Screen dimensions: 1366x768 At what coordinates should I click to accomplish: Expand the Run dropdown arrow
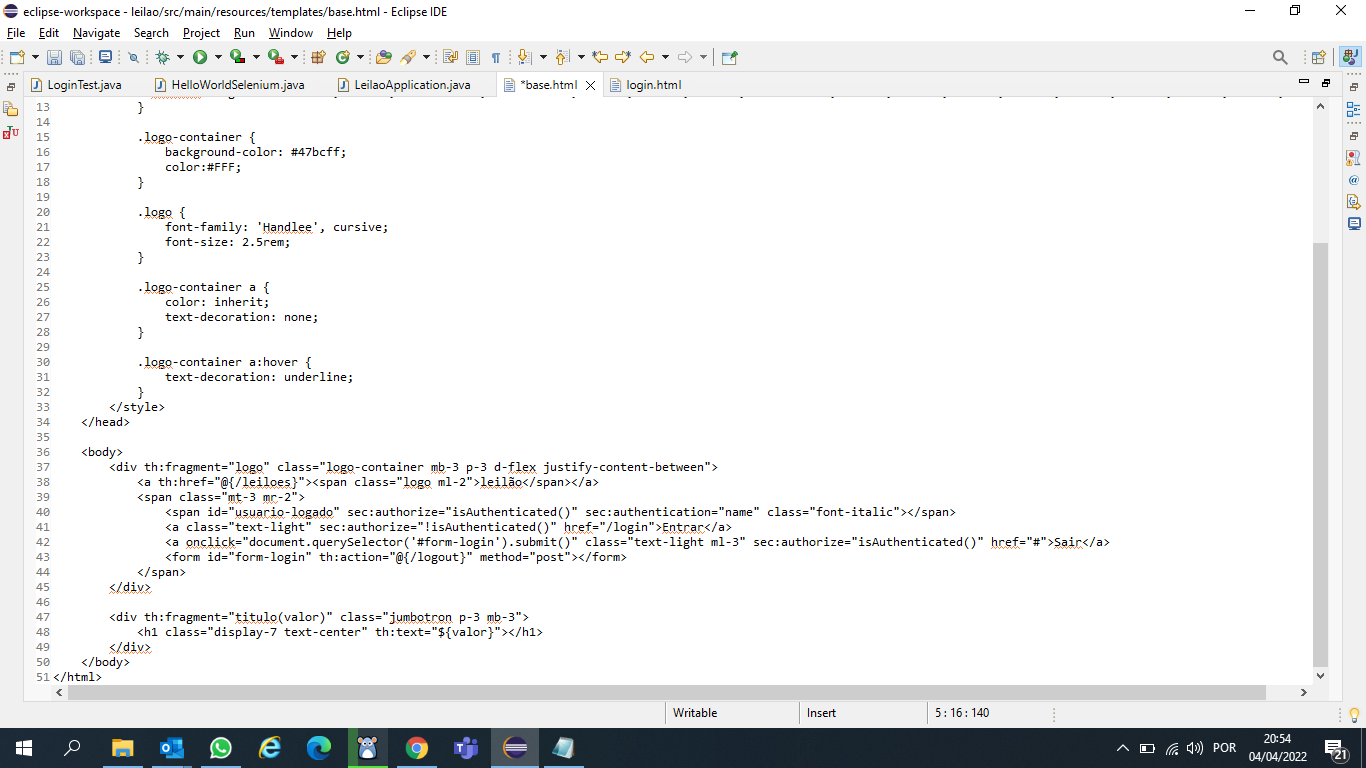point(218,57)
